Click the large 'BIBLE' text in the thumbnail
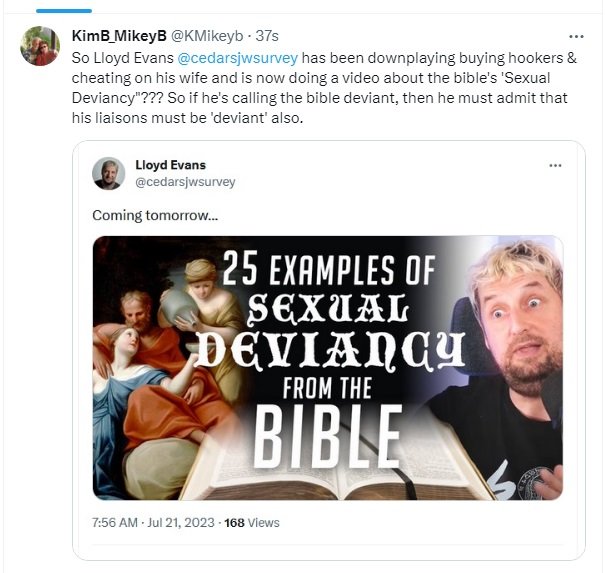Viewport: 605px width, 573px height. [327, 436]
